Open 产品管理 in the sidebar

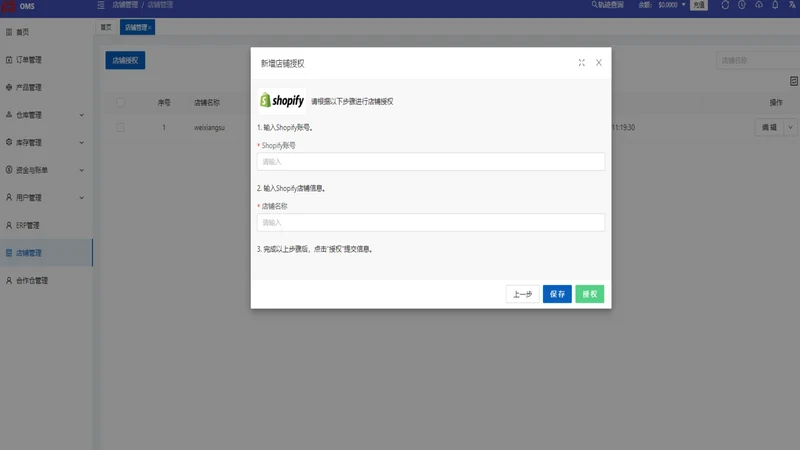point(29,87)
